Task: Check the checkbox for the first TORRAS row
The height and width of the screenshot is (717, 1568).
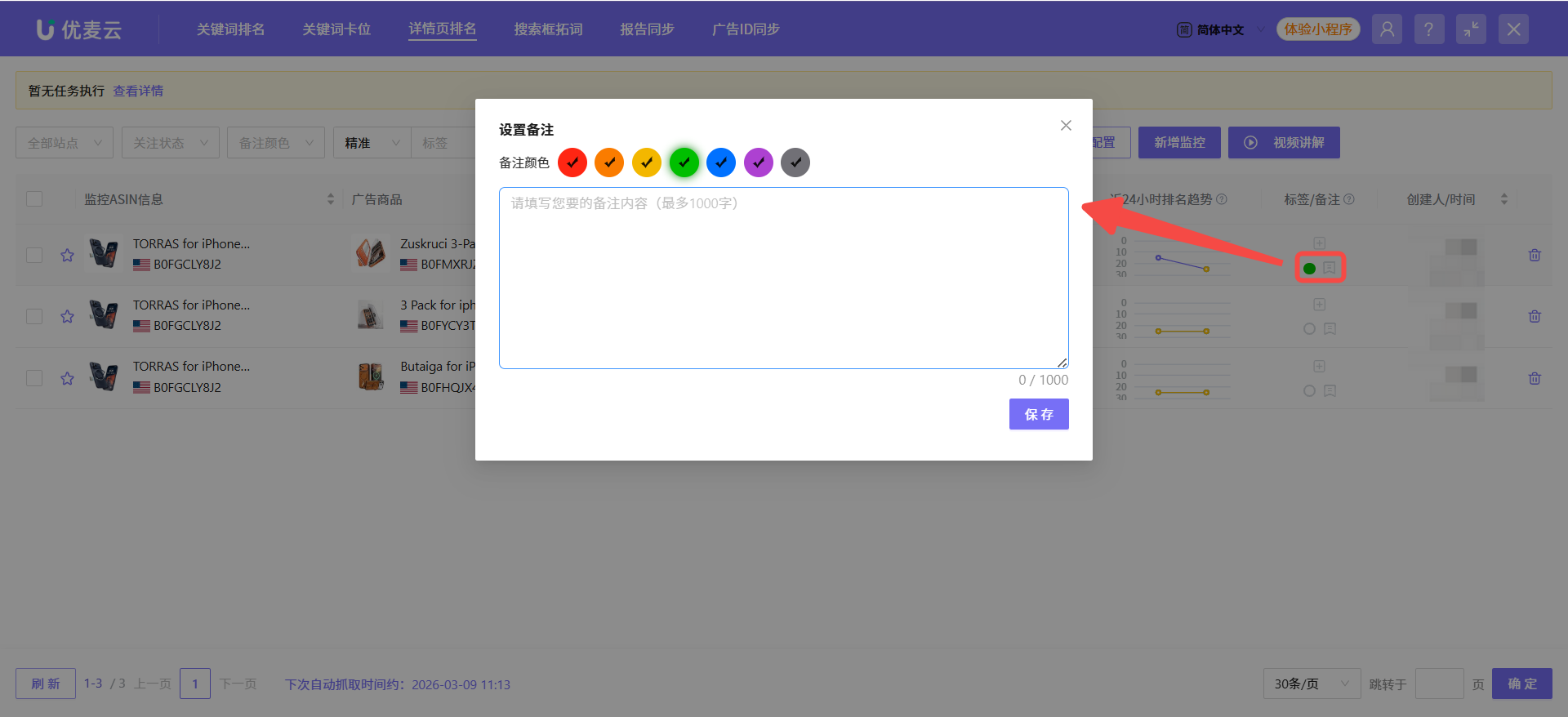Action: tap(34, 255)
